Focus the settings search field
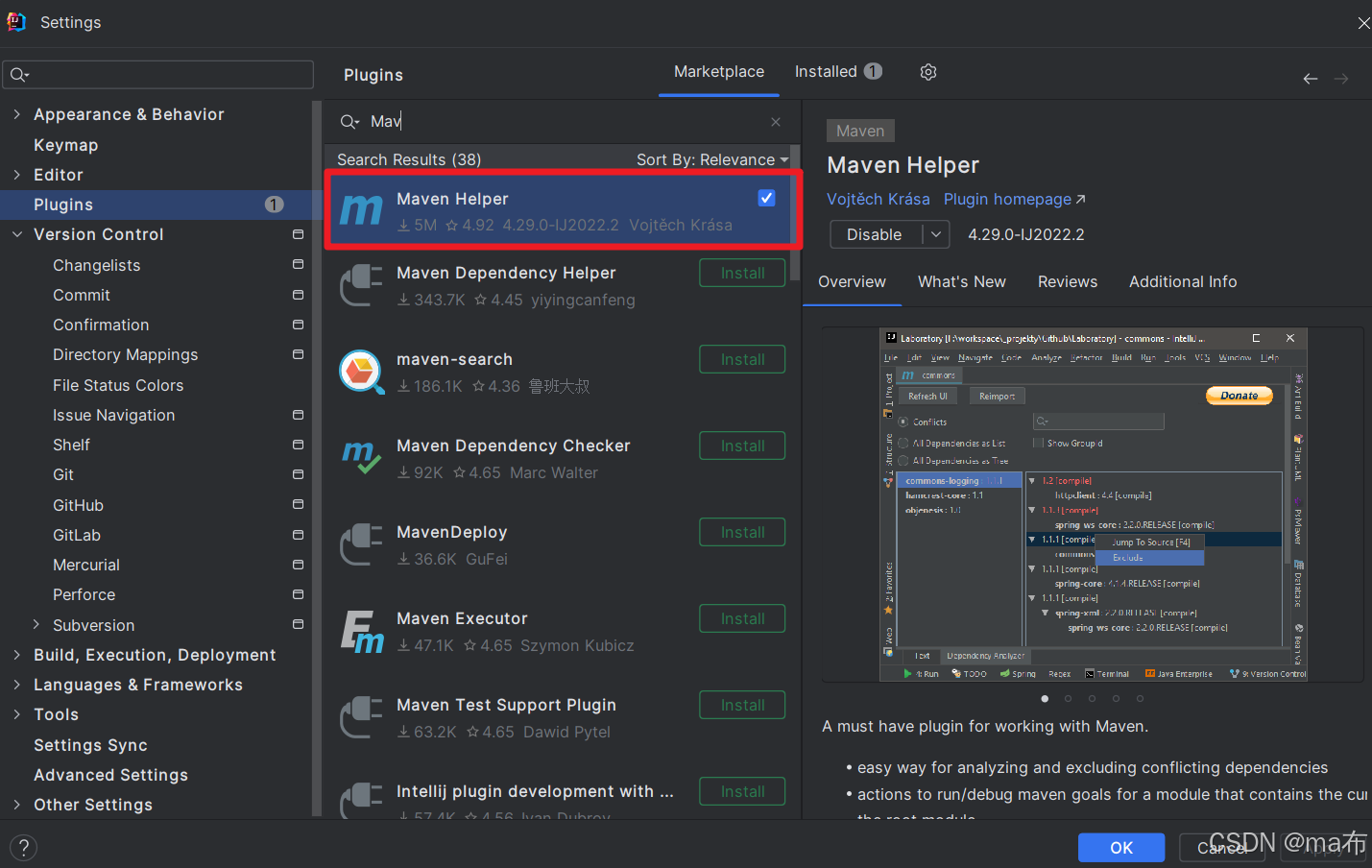This screenshot has width=1372, height=868. pyautogui.click(x=158, y=75)
